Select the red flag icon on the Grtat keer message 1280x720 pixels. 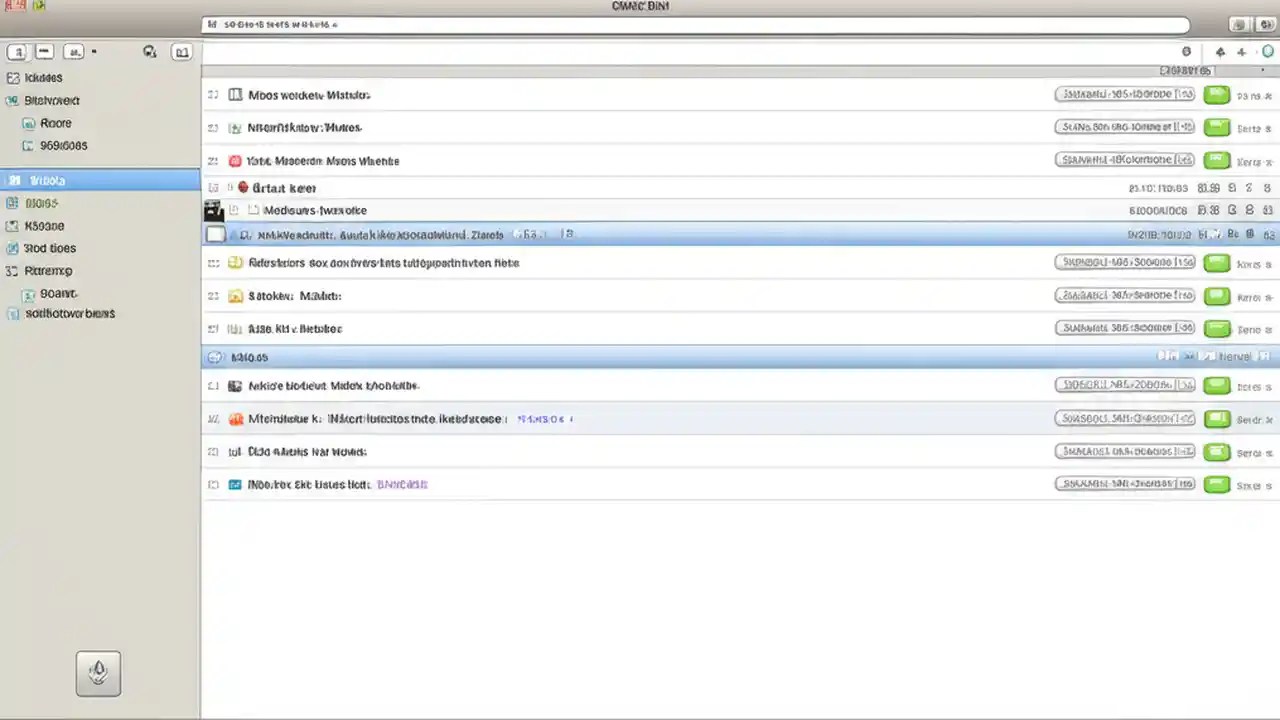coord(242,188)
